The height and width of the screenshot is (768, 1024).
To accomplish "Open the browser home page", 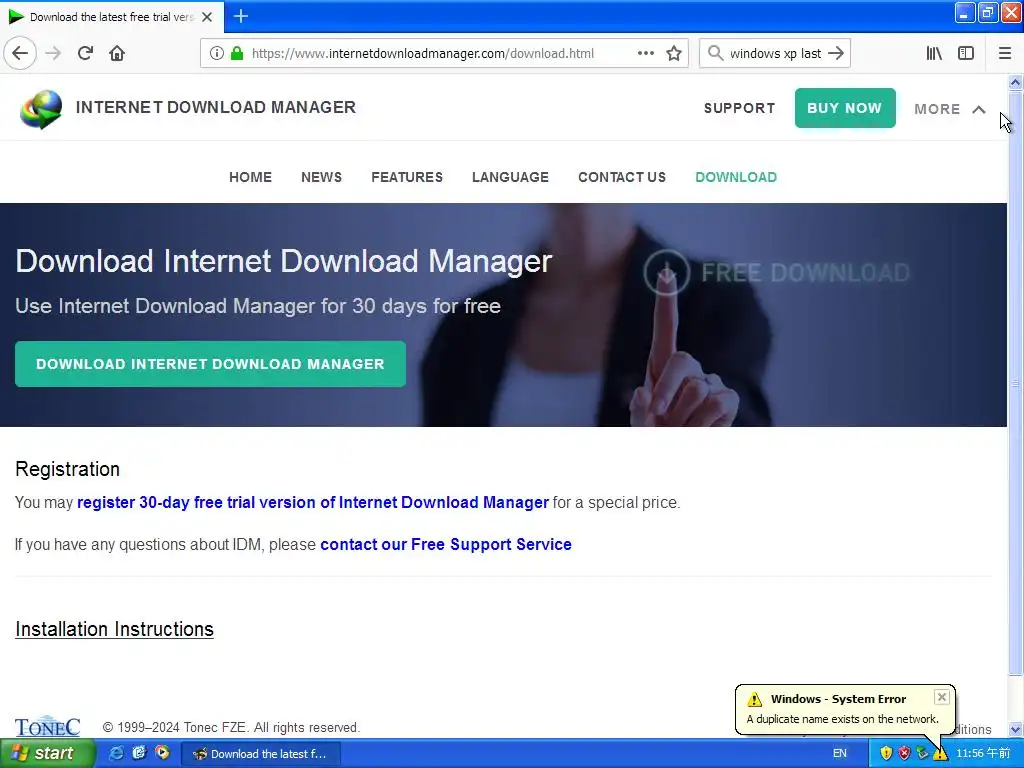I will (x=117, y=53).
